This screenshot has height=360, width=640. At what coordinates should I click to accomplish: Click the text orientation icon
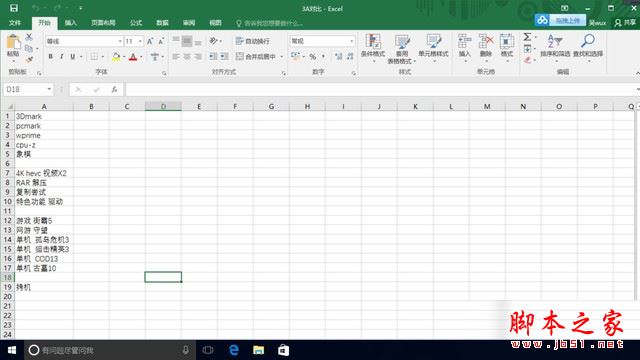(x=213, y=41)
